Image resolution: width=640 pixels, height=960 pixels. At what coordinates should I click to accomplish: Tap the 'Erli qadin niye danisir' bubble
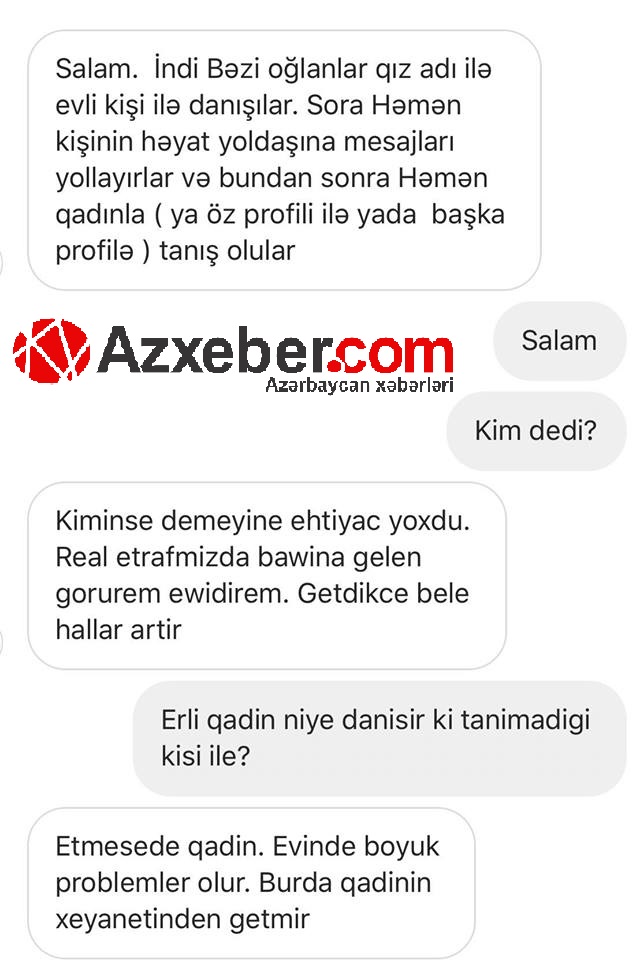pyautogui.click(x=380, y=738)
